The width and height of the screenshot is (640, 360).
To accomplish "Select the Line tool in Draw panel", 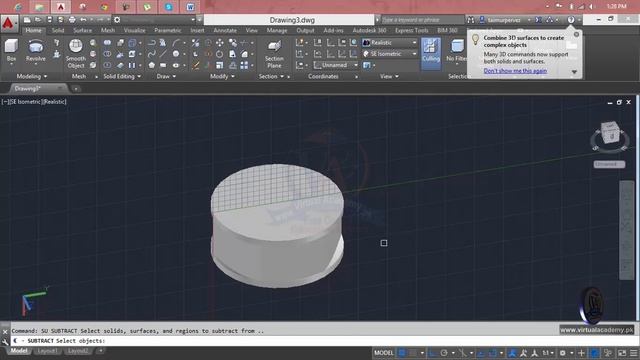I will 163,54.
